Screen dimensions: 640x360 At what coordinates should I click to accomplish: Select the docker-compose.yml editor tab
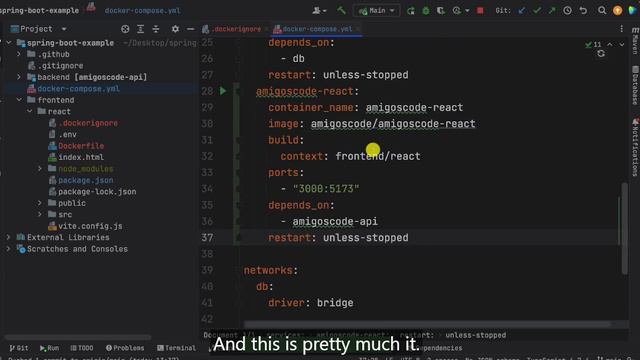(317, 29)
